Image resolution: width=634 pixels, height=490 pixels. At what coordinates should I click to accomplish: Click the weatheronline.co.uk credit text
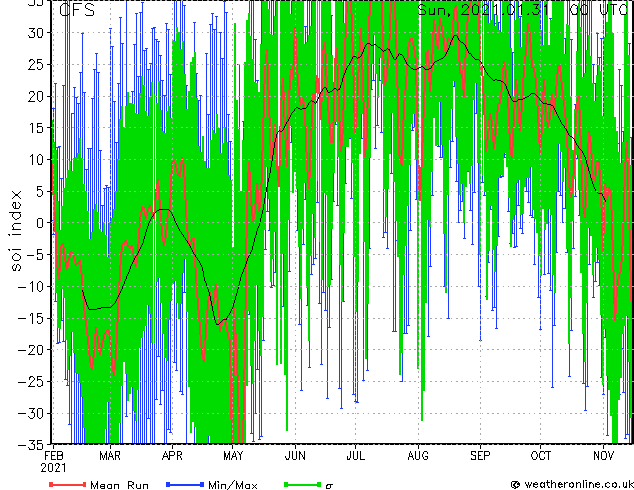578,484
